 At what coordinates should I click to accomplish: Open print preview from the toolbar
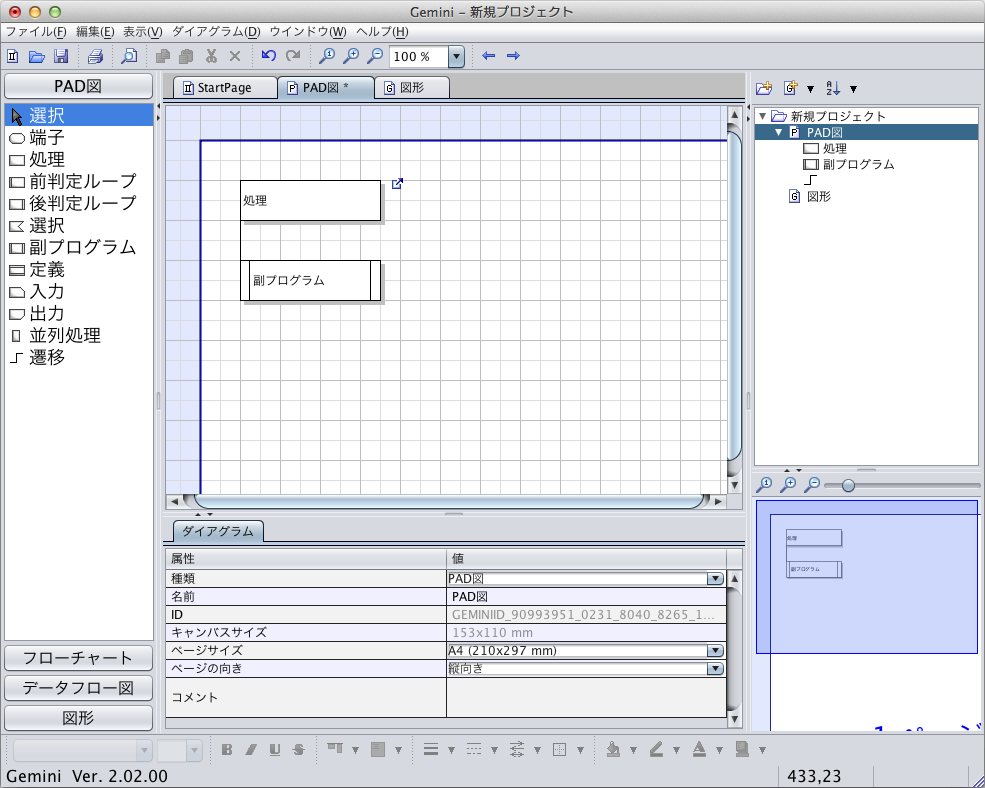[129, 57]
